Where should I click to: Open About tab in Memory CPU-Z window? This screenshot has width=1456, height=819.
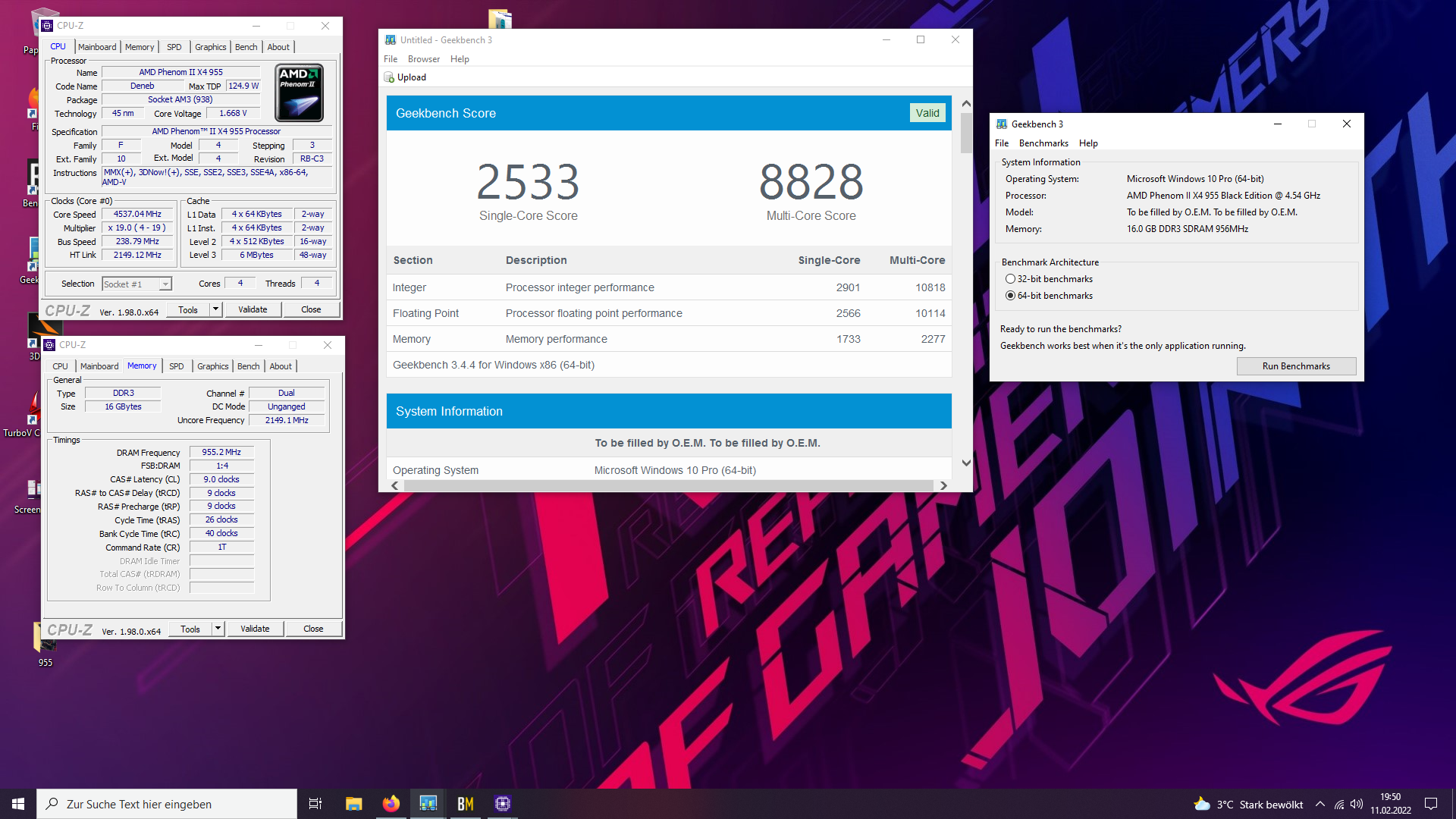tap(281, 366)
